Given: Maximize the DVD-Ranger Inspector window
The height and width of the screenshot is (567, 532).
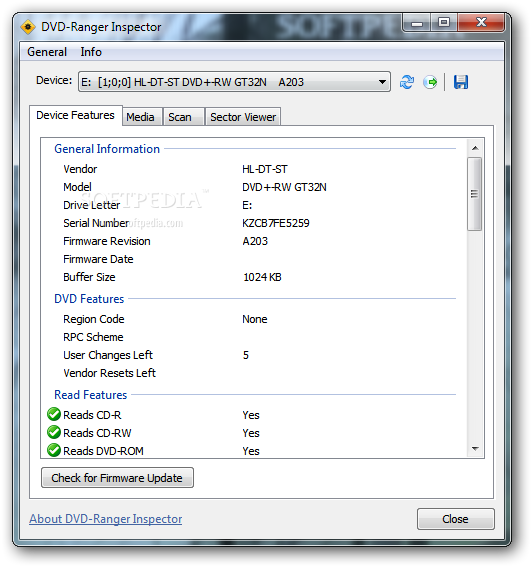Looking at the screenshot, I should [444, 22].
